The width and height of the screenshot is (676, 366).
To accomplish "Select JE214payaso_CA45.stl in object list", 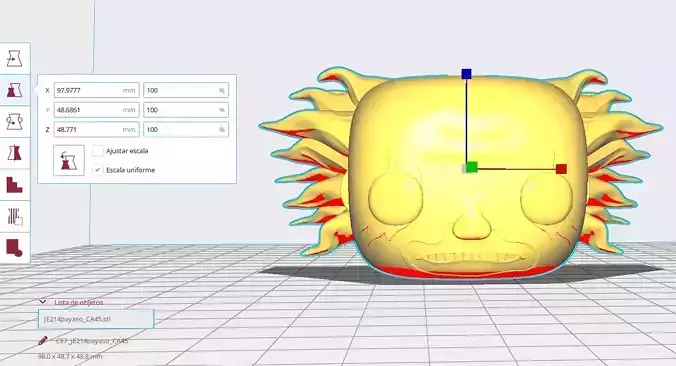I will tap(96, 319).
